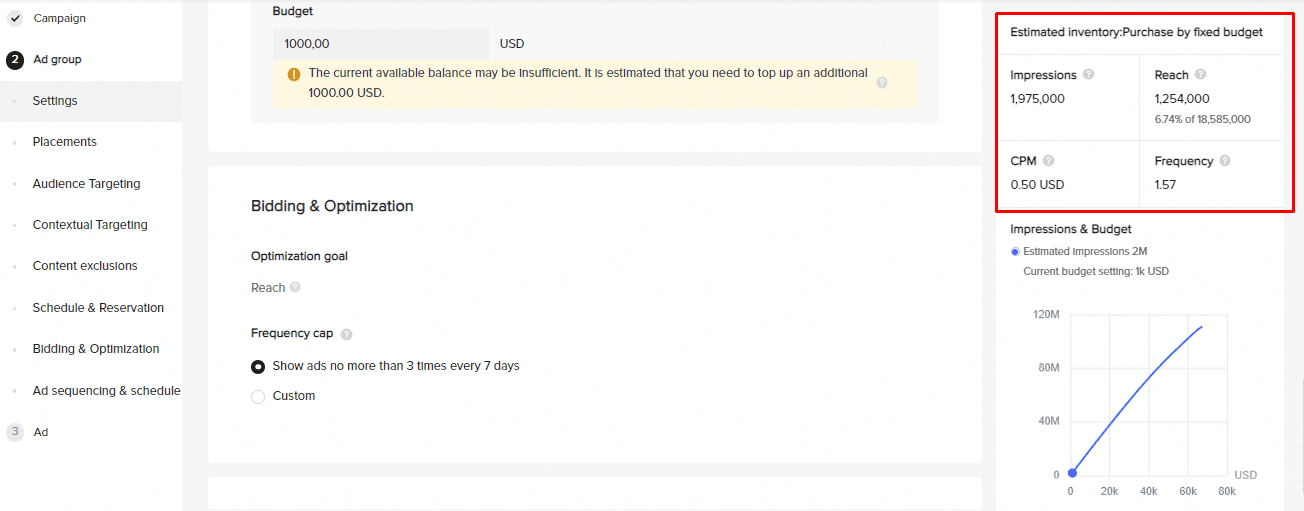Click the CPM help icon
Screen dimensions: 1304x511
[1048, 161]
